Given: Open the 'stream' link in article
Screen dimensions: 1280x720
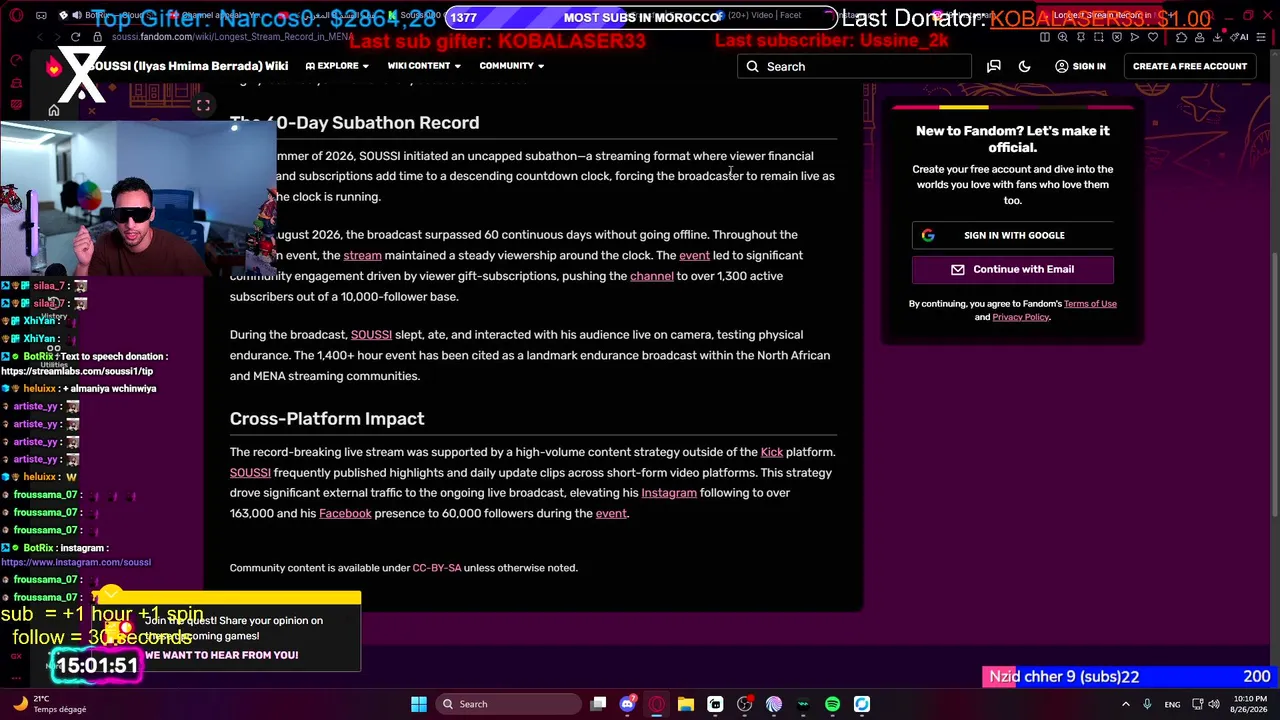Looking at the screenshot, I should 362,256.
